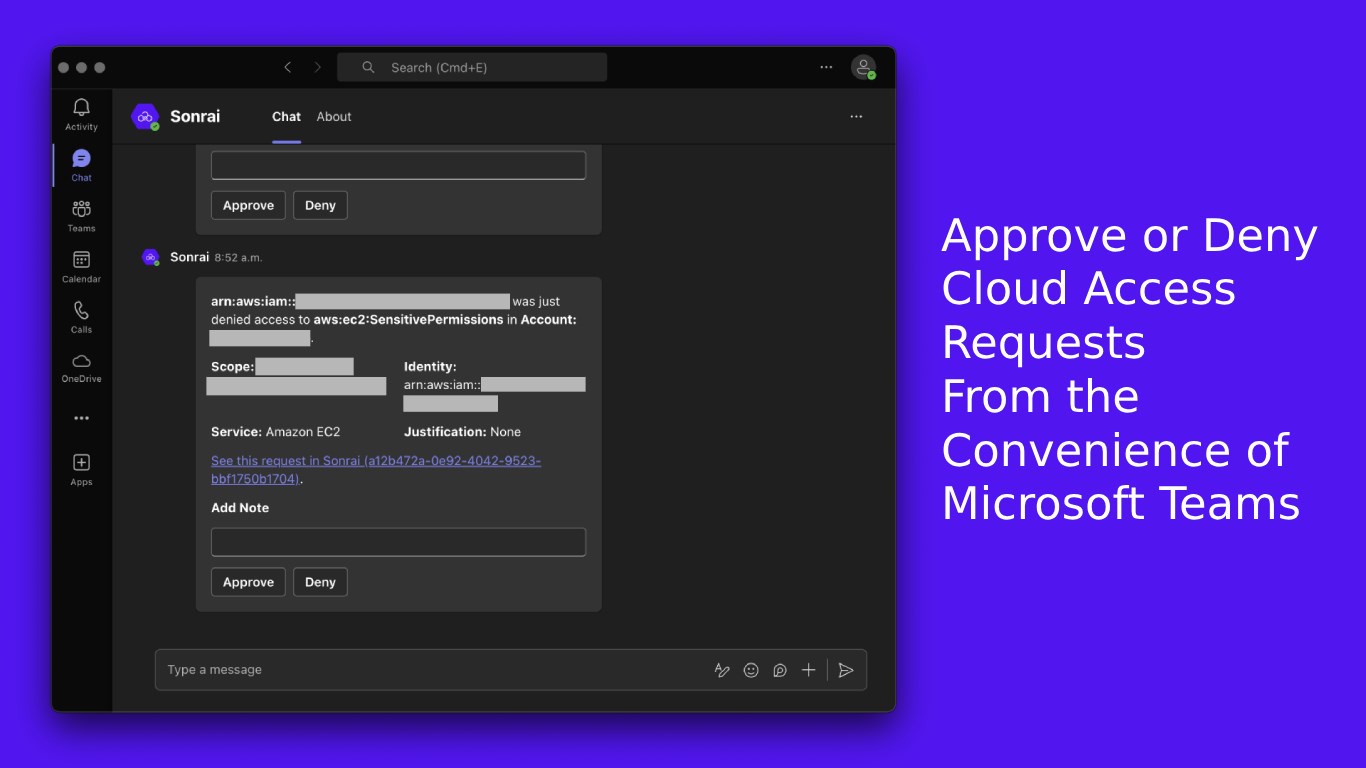Viewport: 1366px width, 768px height.
Task: Approve the EC2 SensitivePermissions request
Action: (248, 582)
